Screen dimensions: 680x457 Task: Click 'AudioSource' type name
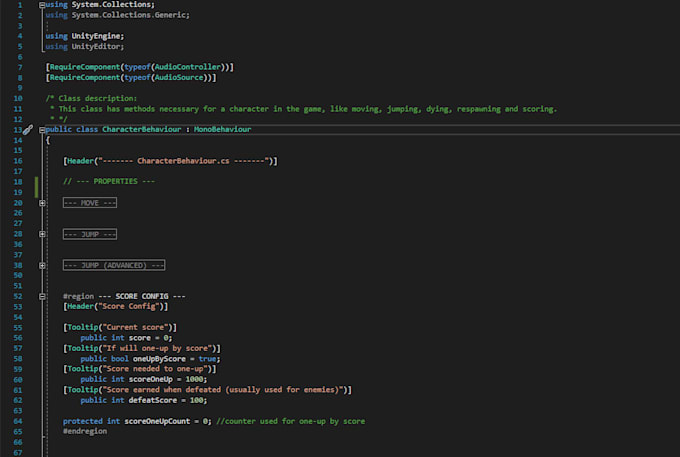(x=179, y=77)
